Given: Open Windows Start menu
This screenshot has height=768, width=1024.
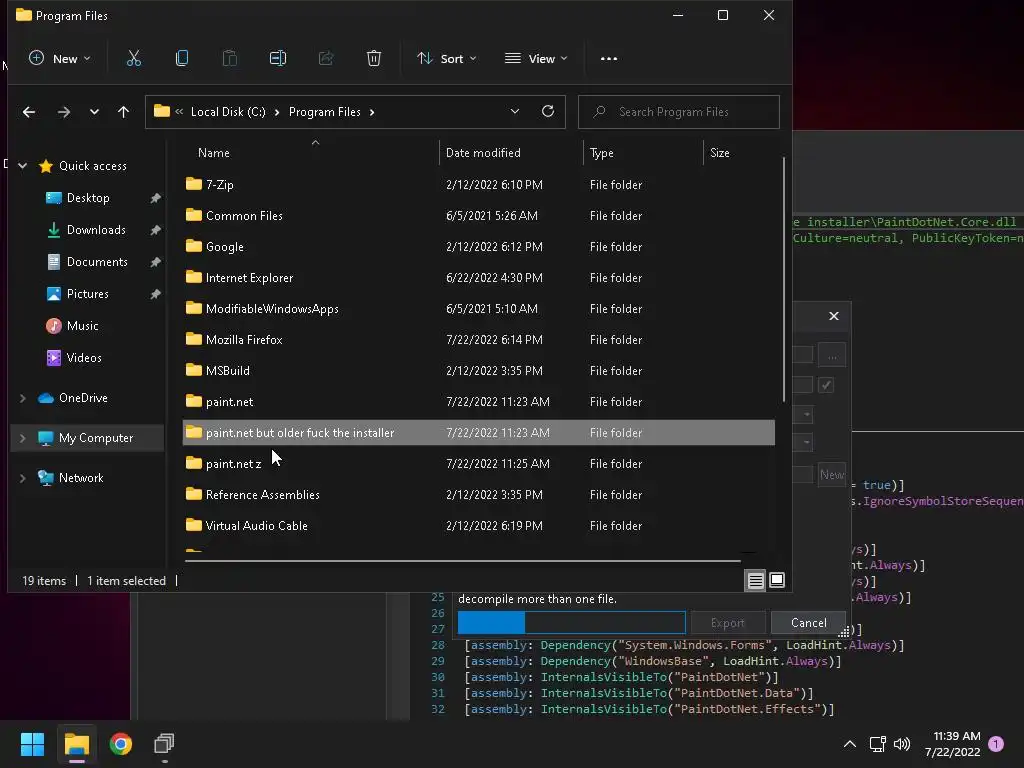Looking at the screenshot, I should (32, 744).
